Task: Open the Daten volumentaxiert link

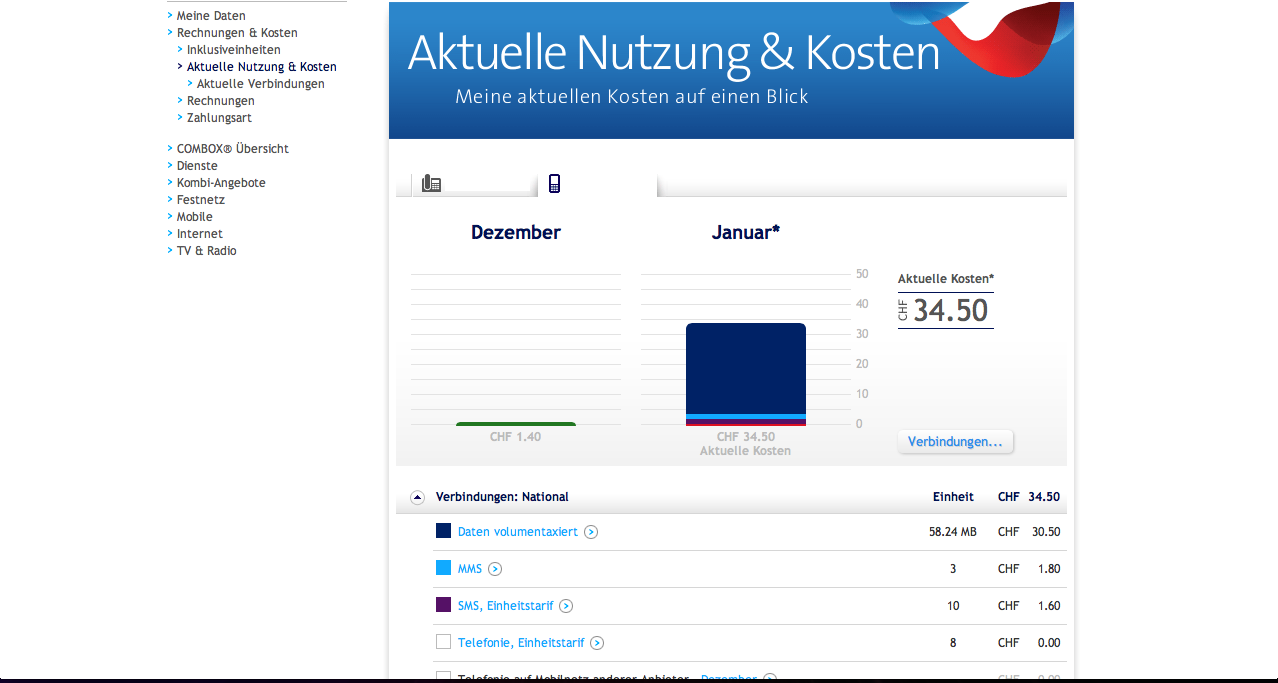Action: pyautogui.click(x=517, y=532)
